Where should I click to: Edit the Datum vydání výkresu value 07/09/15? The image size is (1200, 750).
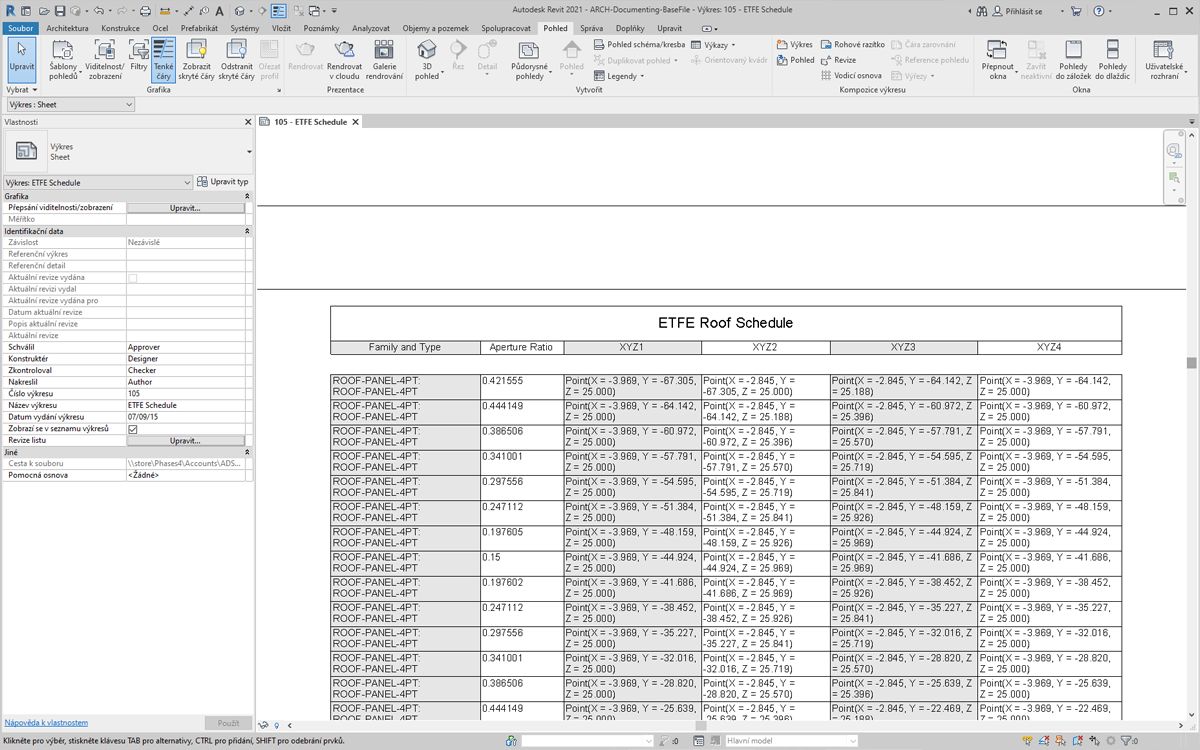[x=186, y=417]
